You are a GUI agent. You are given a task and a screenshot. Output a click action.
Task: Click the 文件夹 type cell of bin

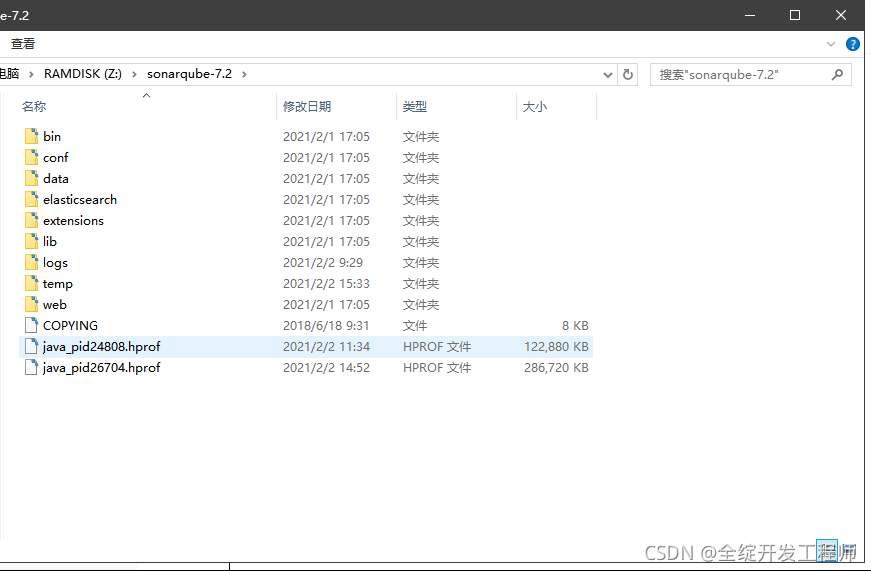pyautogui.click(x=421, y=136)
